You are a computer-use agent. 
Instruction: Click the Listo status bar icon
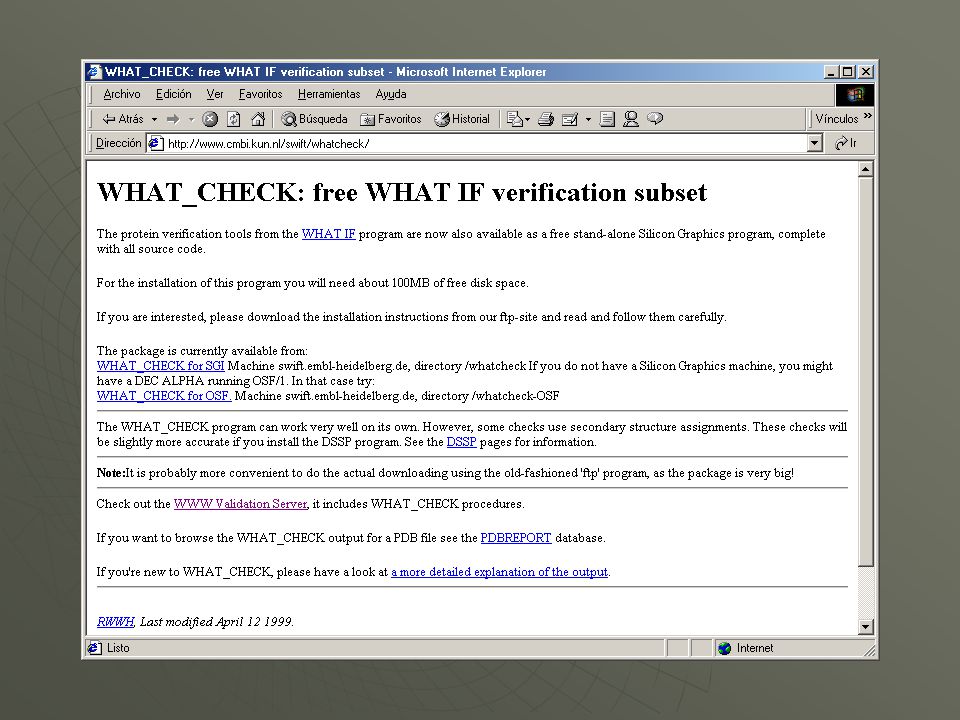coord(94,648)
